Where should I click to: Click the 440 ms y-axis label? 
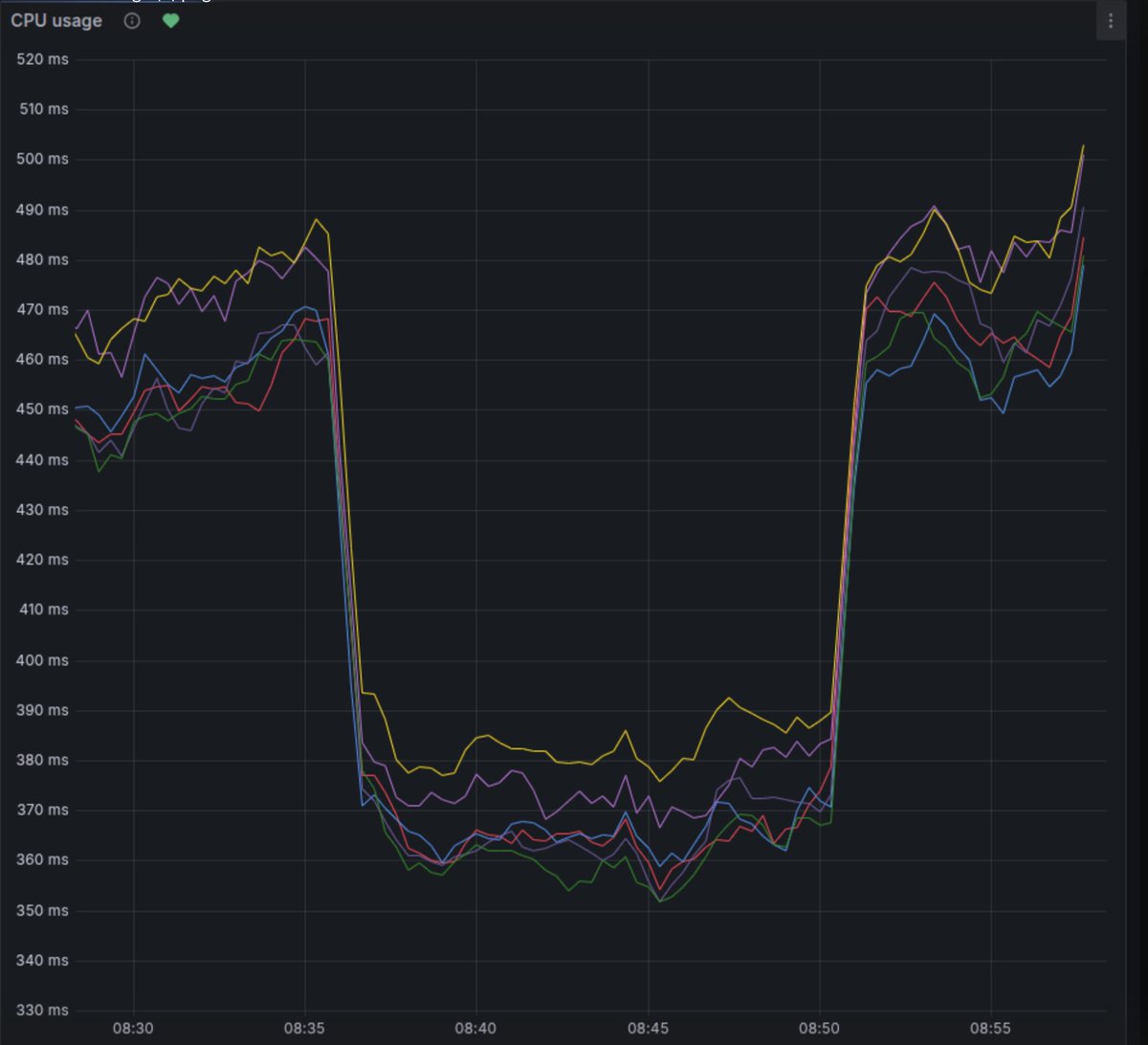44,459
